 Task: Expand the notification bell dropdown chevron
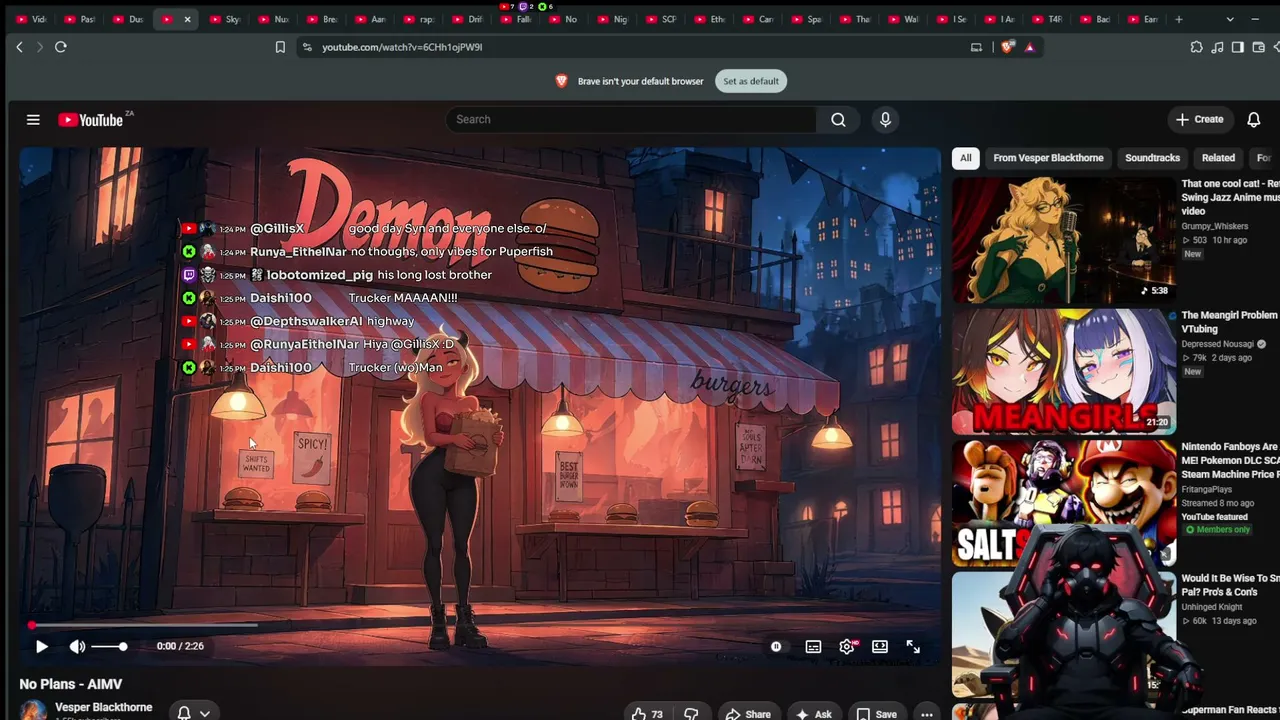pos(205,713)
